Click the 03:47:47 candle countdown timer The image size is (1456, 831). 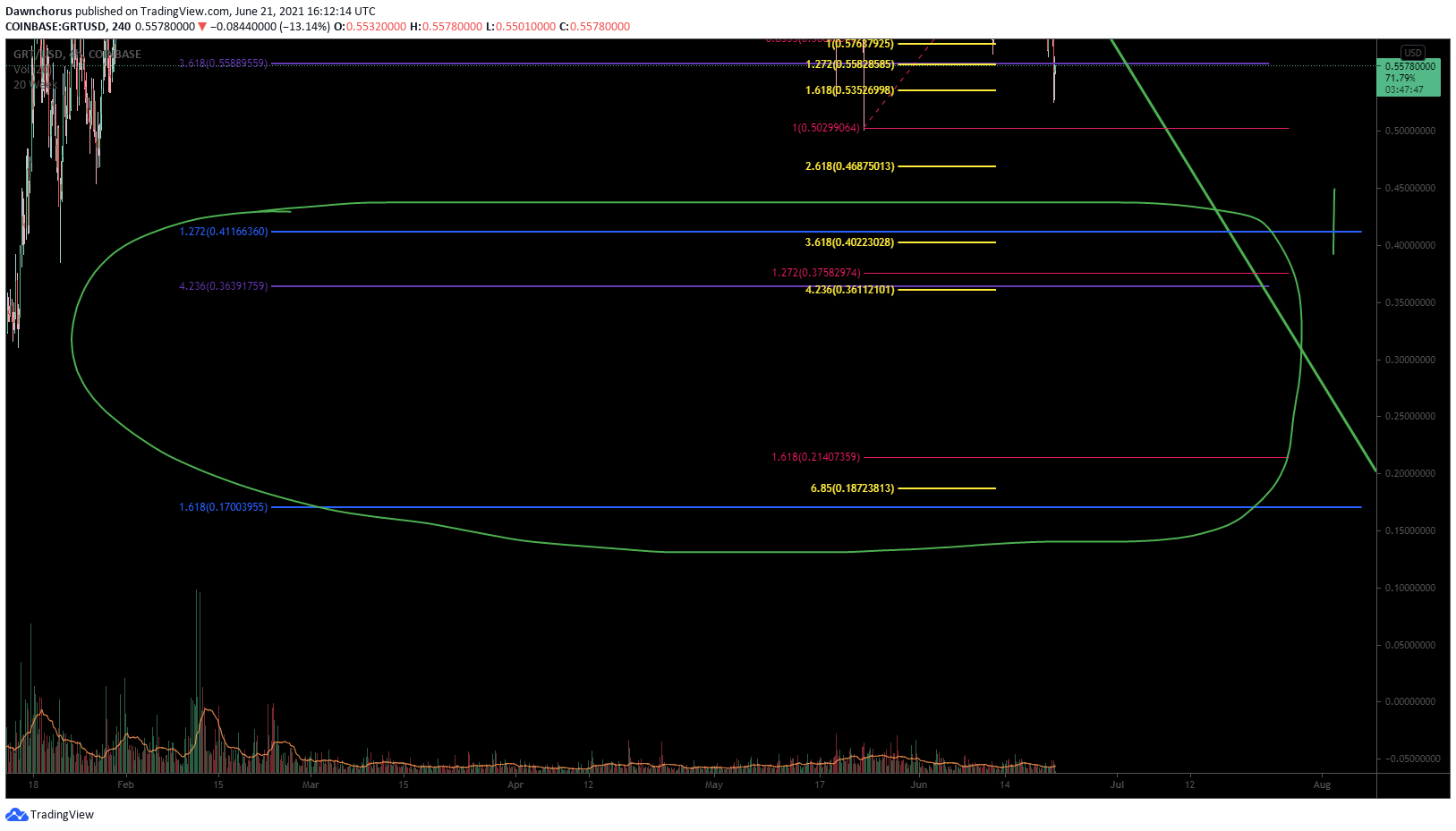[x=1404, y=89]
